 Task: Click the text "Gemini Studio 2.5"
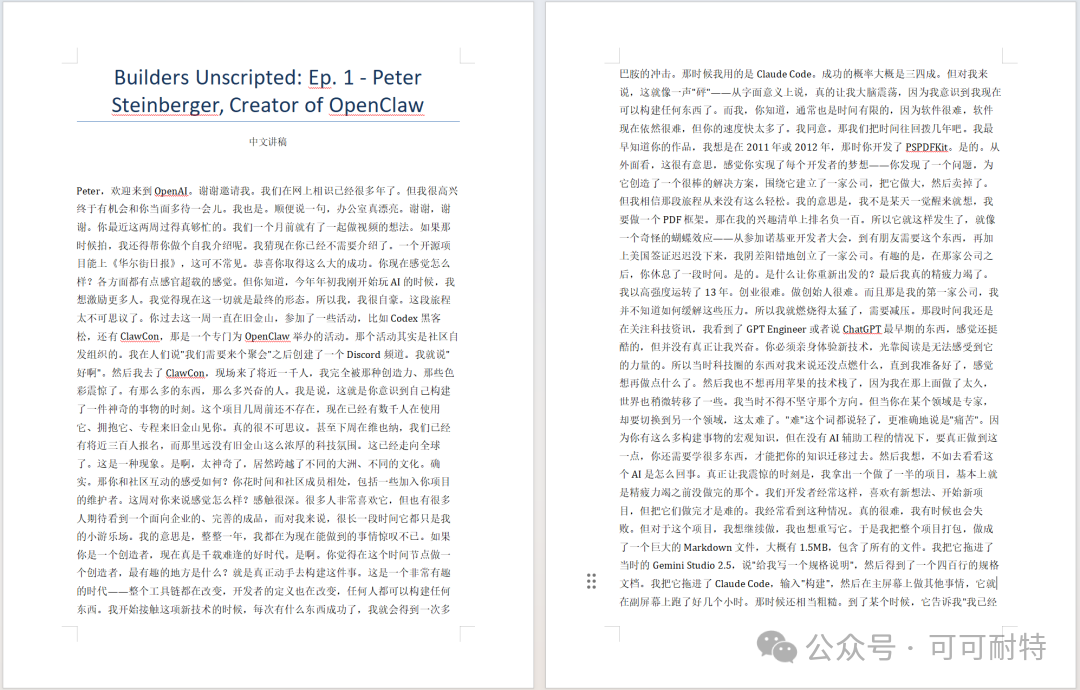click(x=693, y=565)
